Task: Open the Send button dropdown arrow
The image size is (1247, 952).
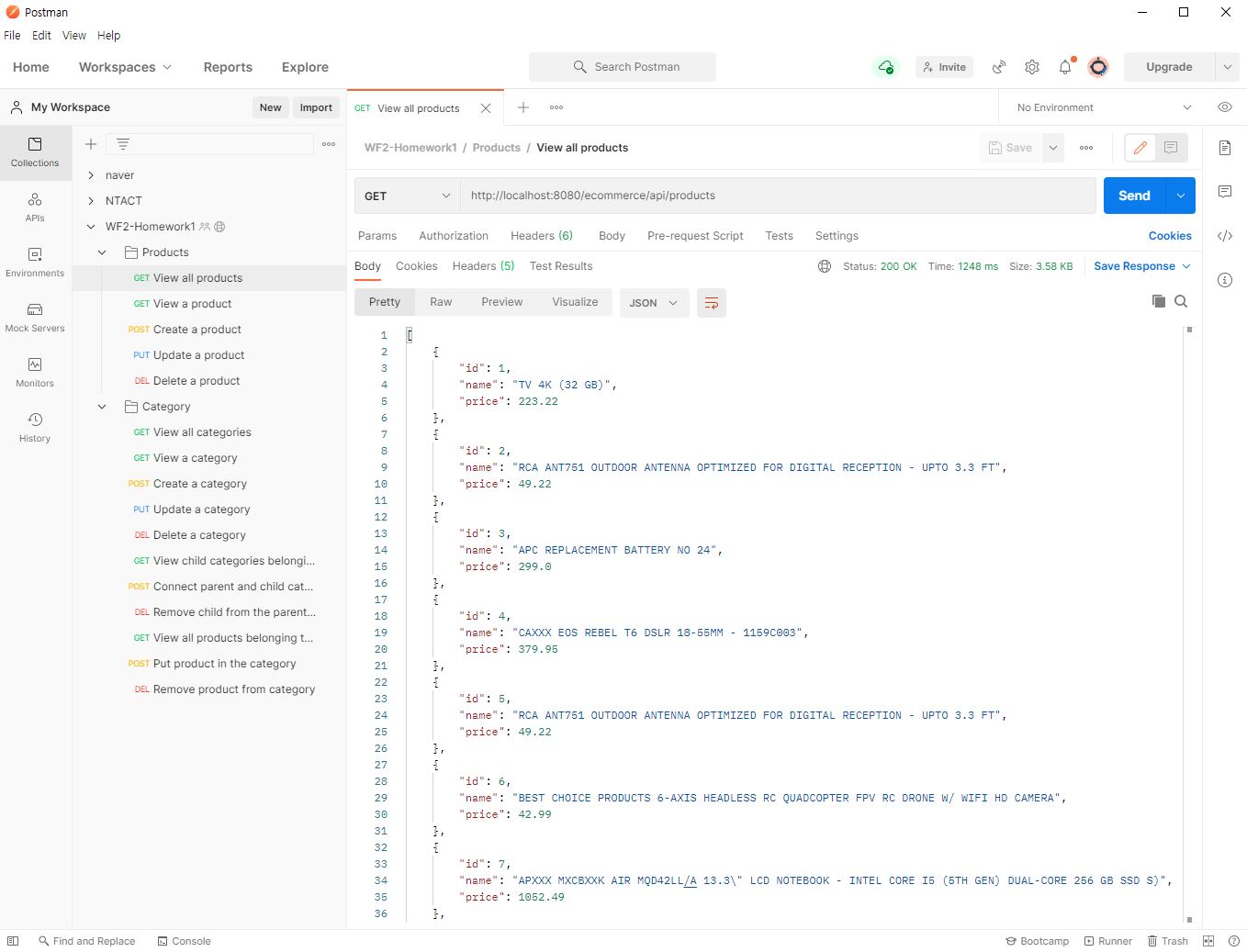Action: tap(1181, 196)
